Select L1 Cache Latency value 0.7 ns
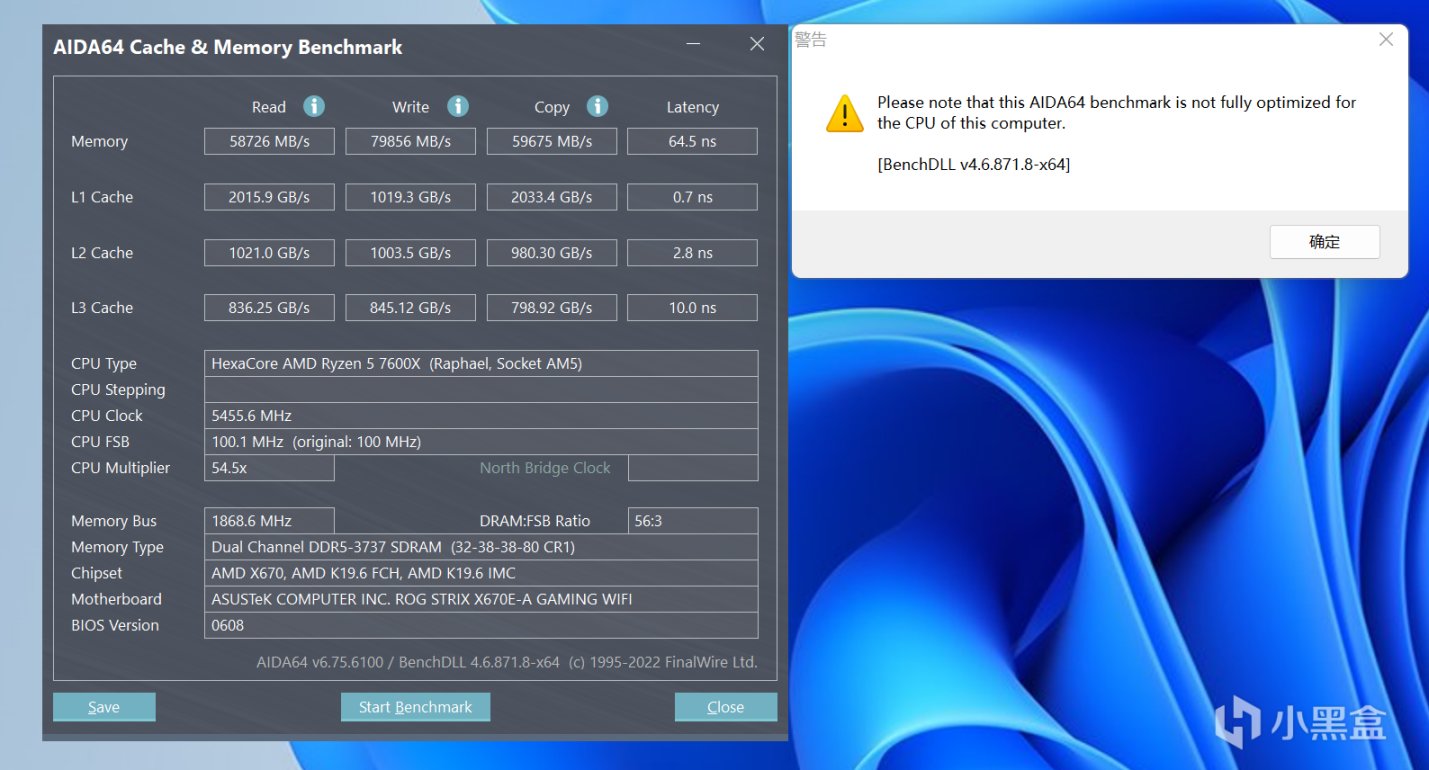Screen dimensions: 1429x770 [x=692, y=197]
